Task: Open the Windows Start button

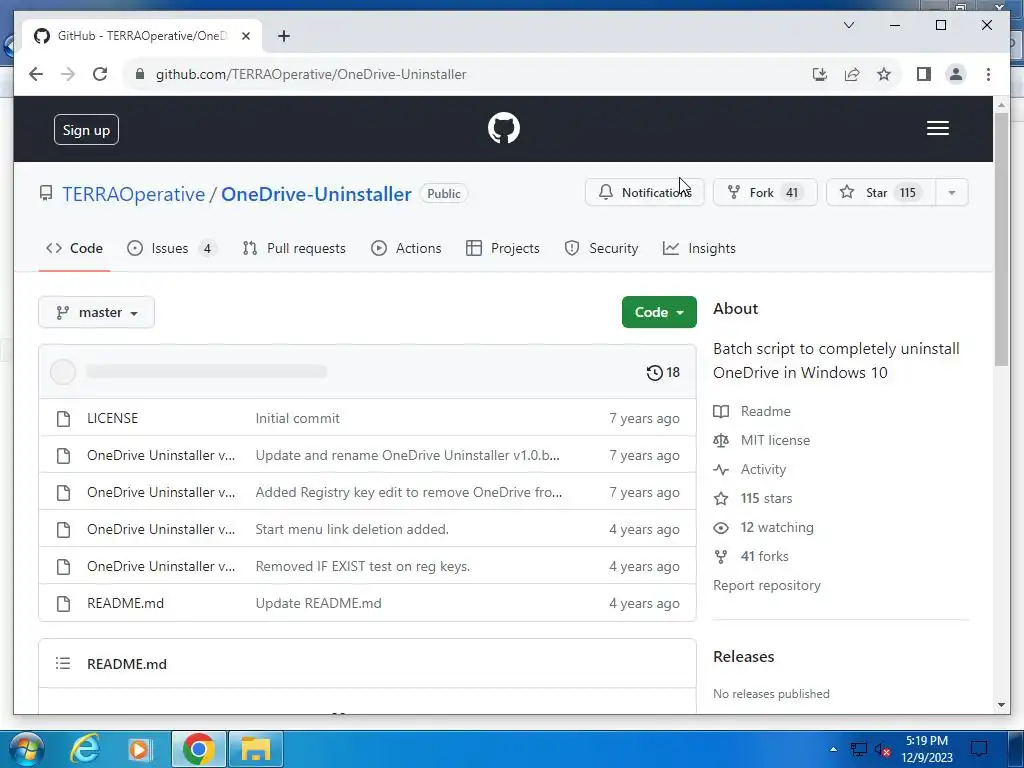Action: (x=24, y=748)
